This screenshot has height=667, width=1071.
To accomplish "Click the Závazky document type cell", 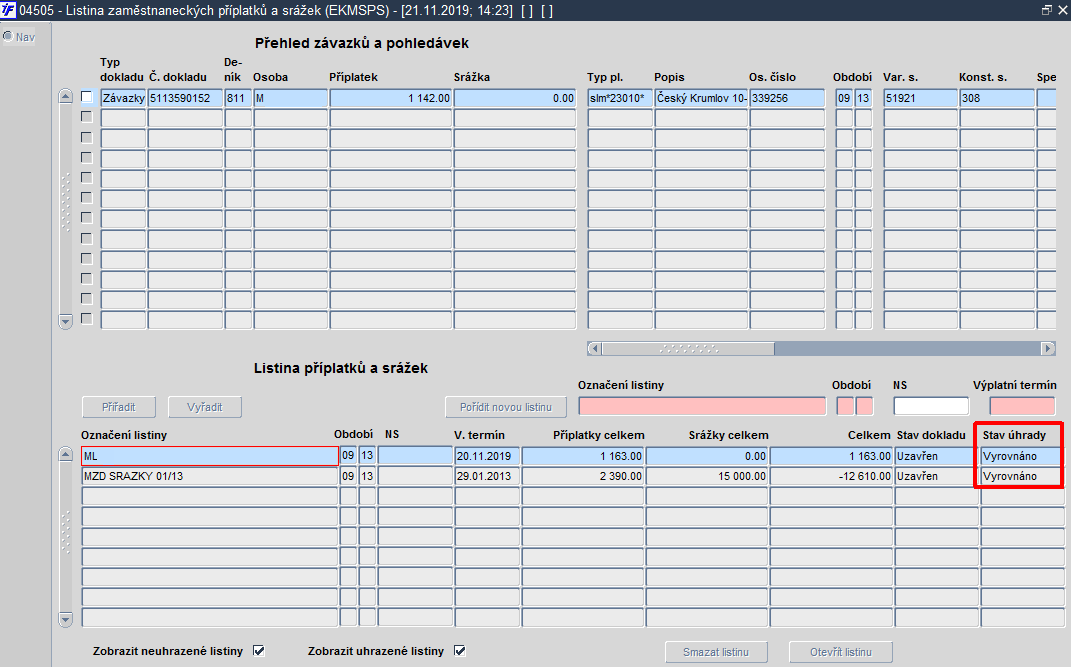I will (123, 98).
